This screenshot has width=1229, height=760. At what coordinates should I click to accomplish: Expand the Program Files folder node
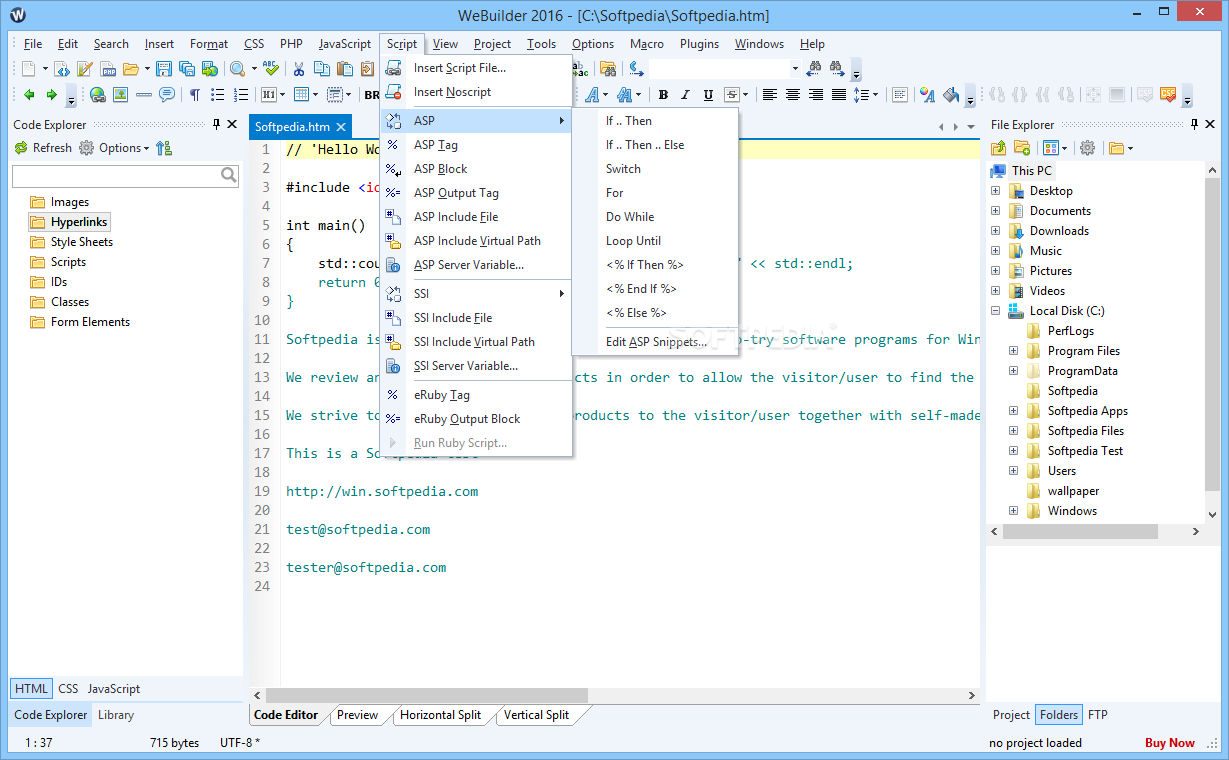click(x=1013, y=351)
